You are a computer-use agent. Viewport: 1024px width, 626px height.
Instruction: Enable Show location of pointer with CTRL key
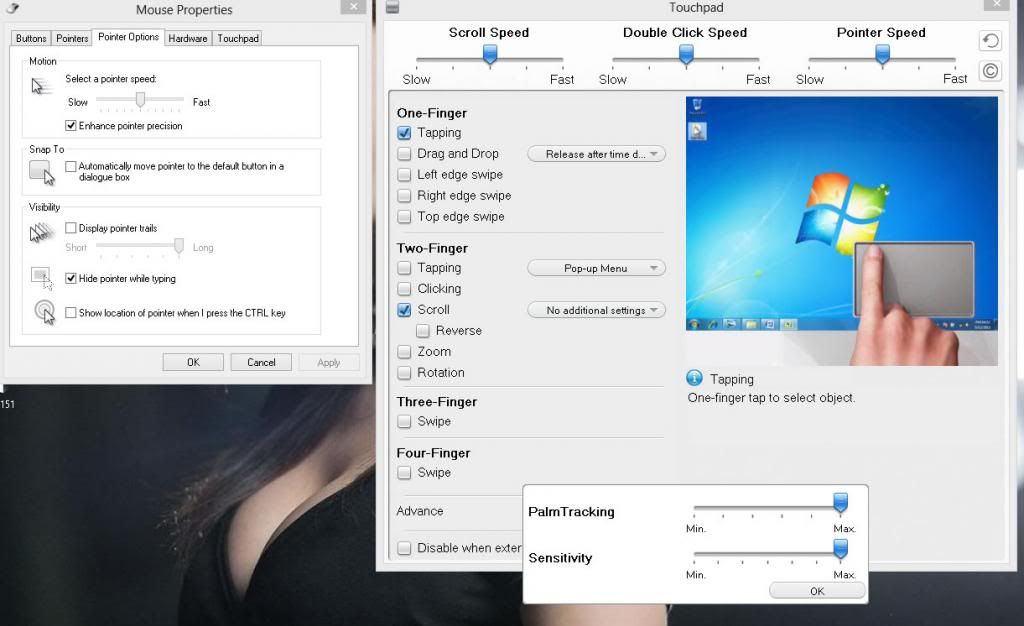[71, 313]
